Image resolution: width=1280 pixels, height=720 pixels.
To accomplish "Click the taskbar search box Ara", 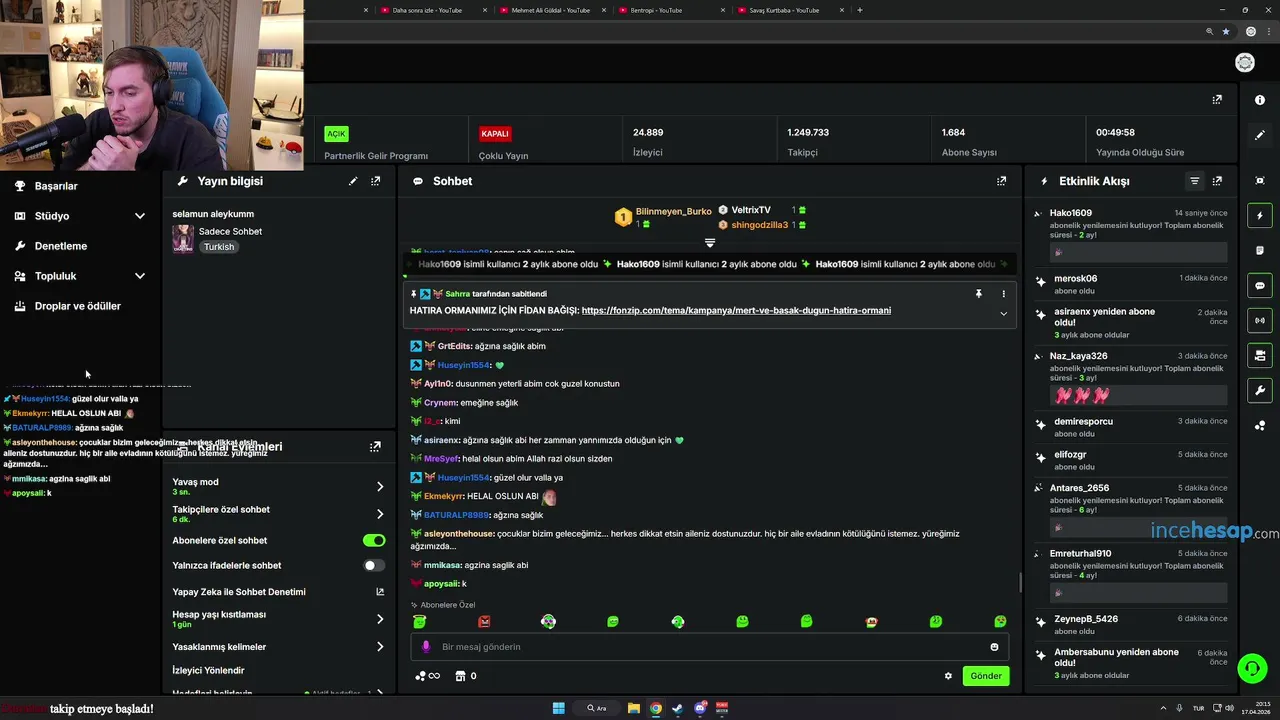I will pyautogui.click(x=597, y=708).
